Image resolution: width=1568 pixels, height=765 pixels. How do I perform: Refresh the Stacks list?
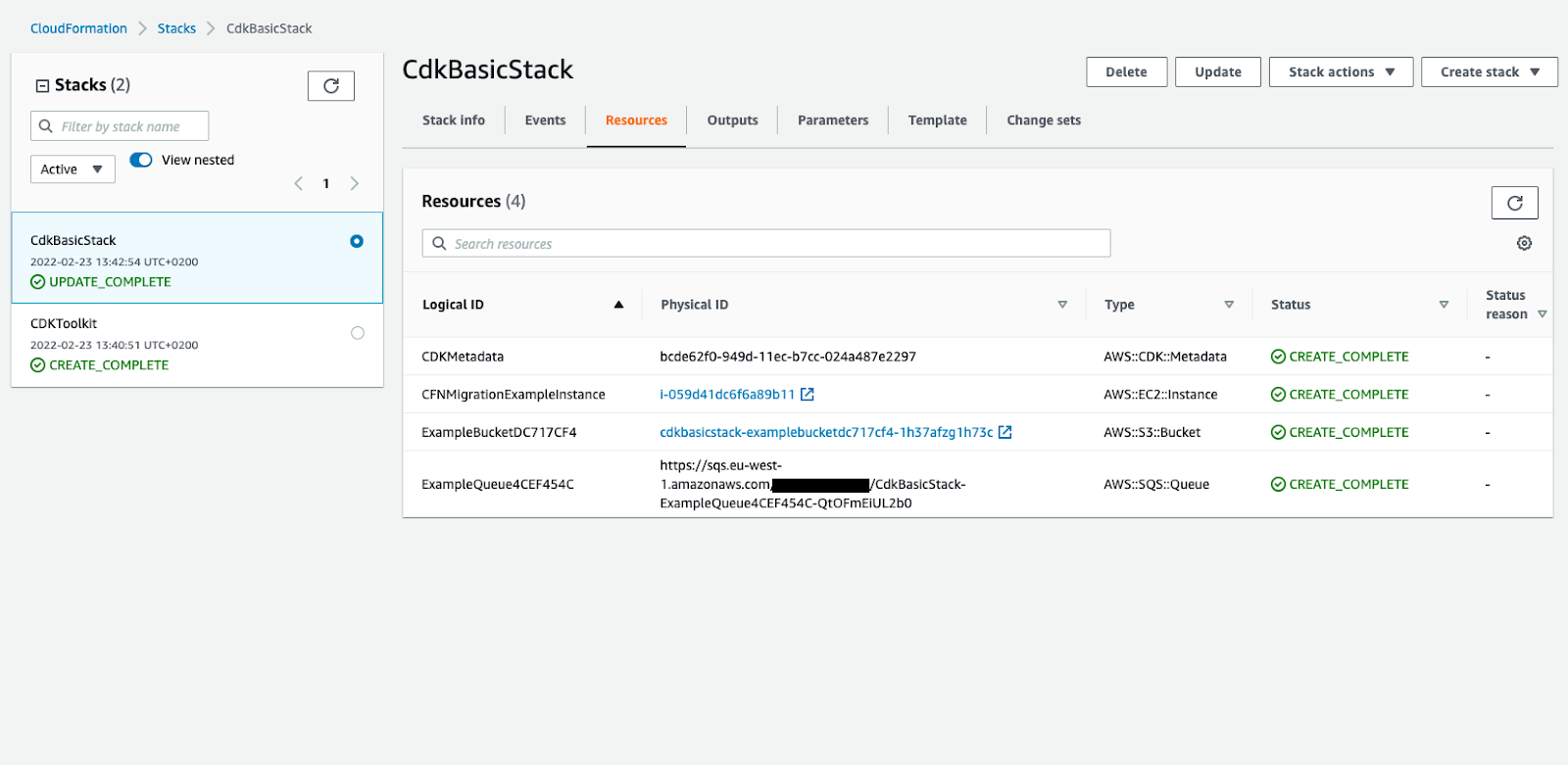(x=331, y=86)
